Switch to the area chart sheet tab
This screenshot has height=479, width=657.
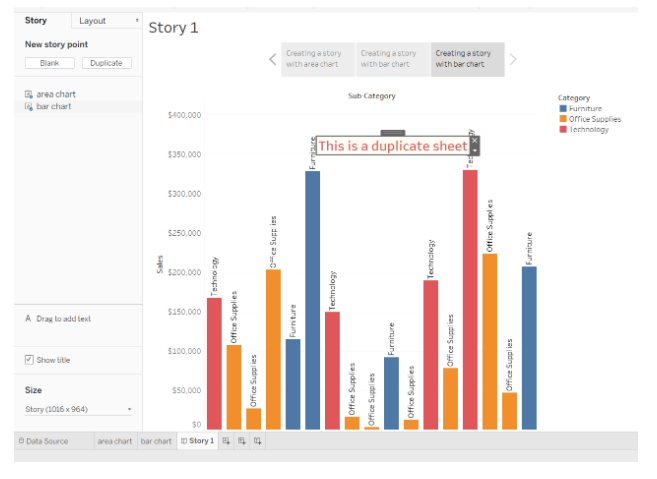tap(114, 440)
